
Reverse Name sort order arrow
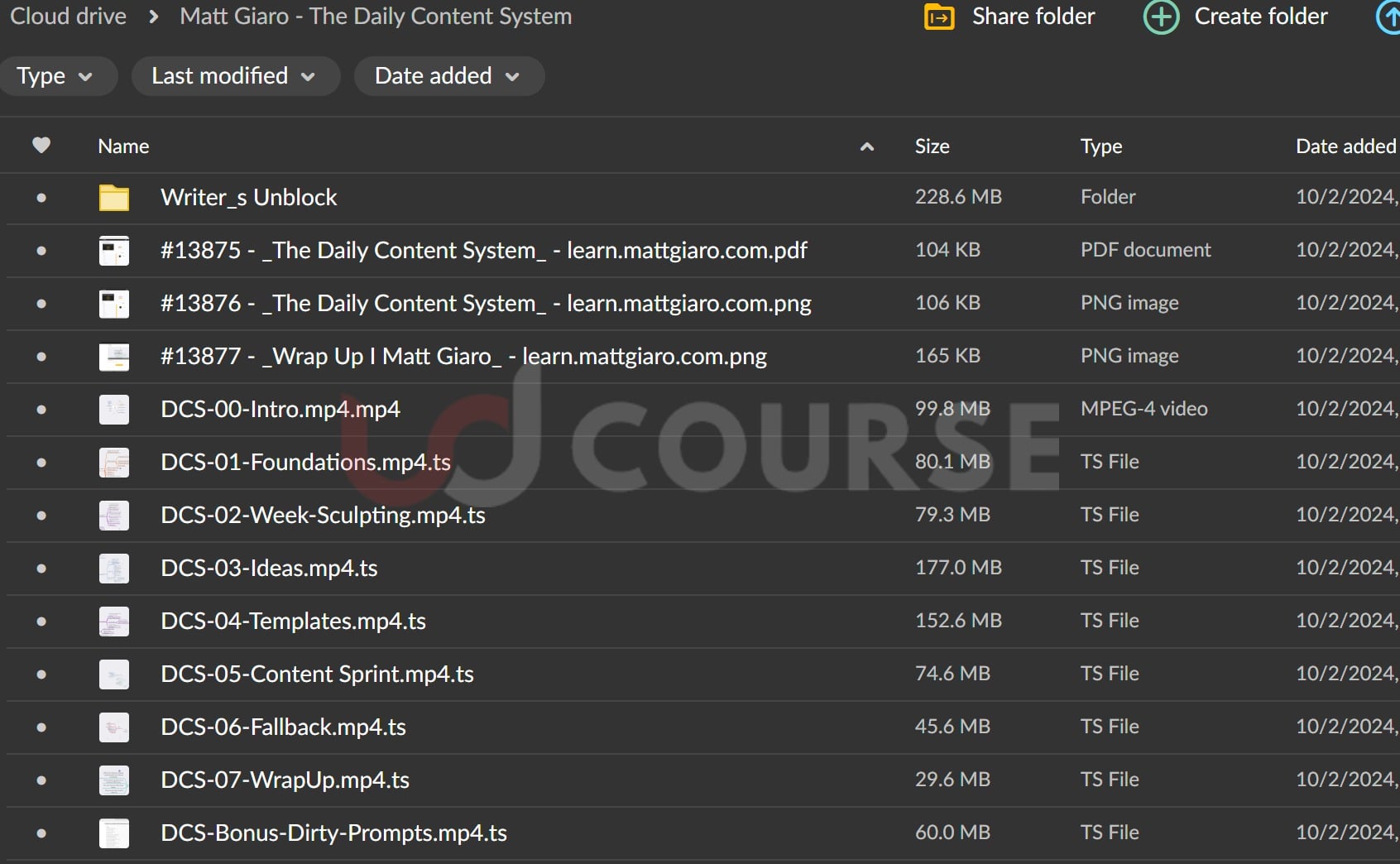click(x=866, y=147)
